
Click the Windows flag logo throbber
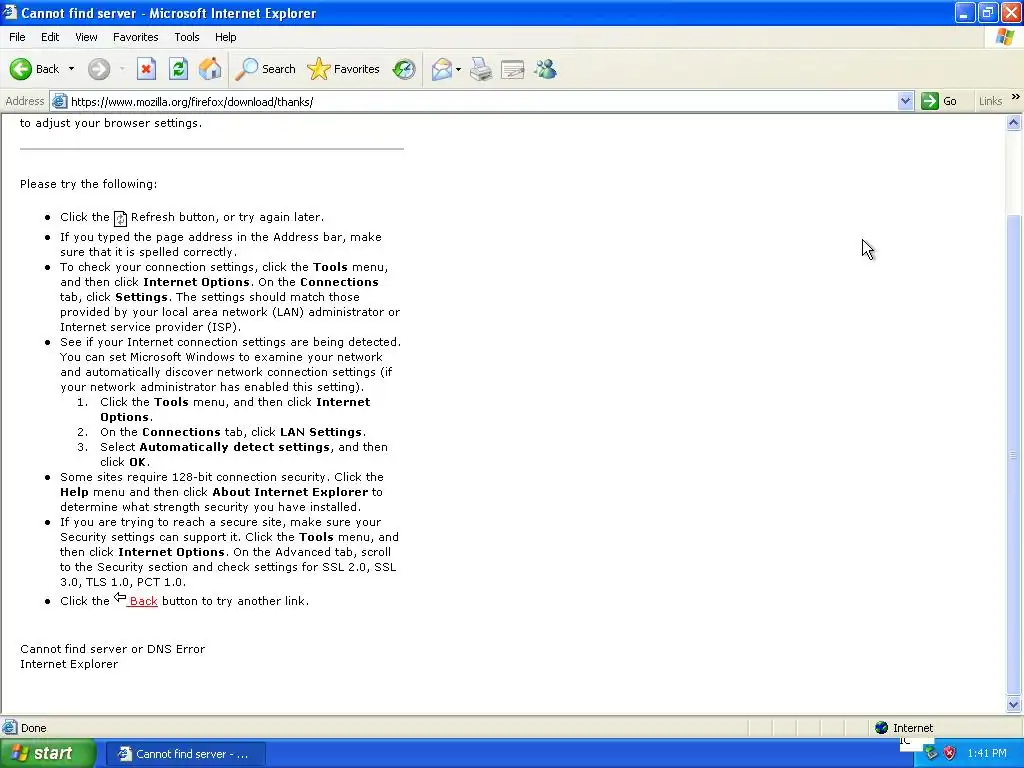click(1005, 37)
